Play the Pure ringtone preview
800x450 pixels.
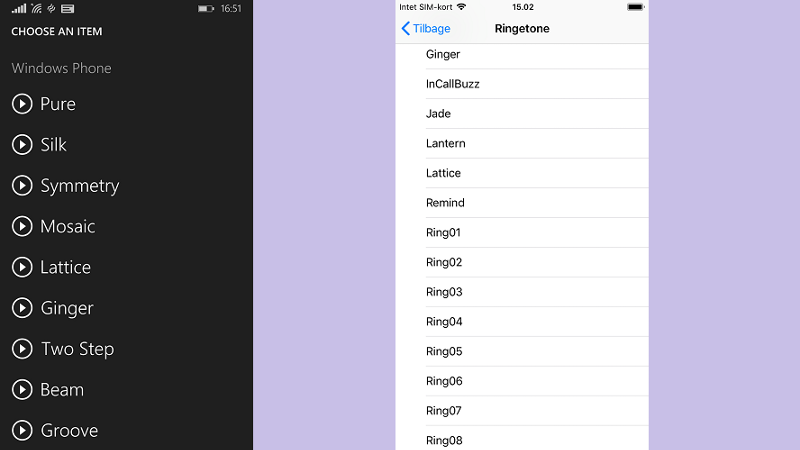coord(22,104)
